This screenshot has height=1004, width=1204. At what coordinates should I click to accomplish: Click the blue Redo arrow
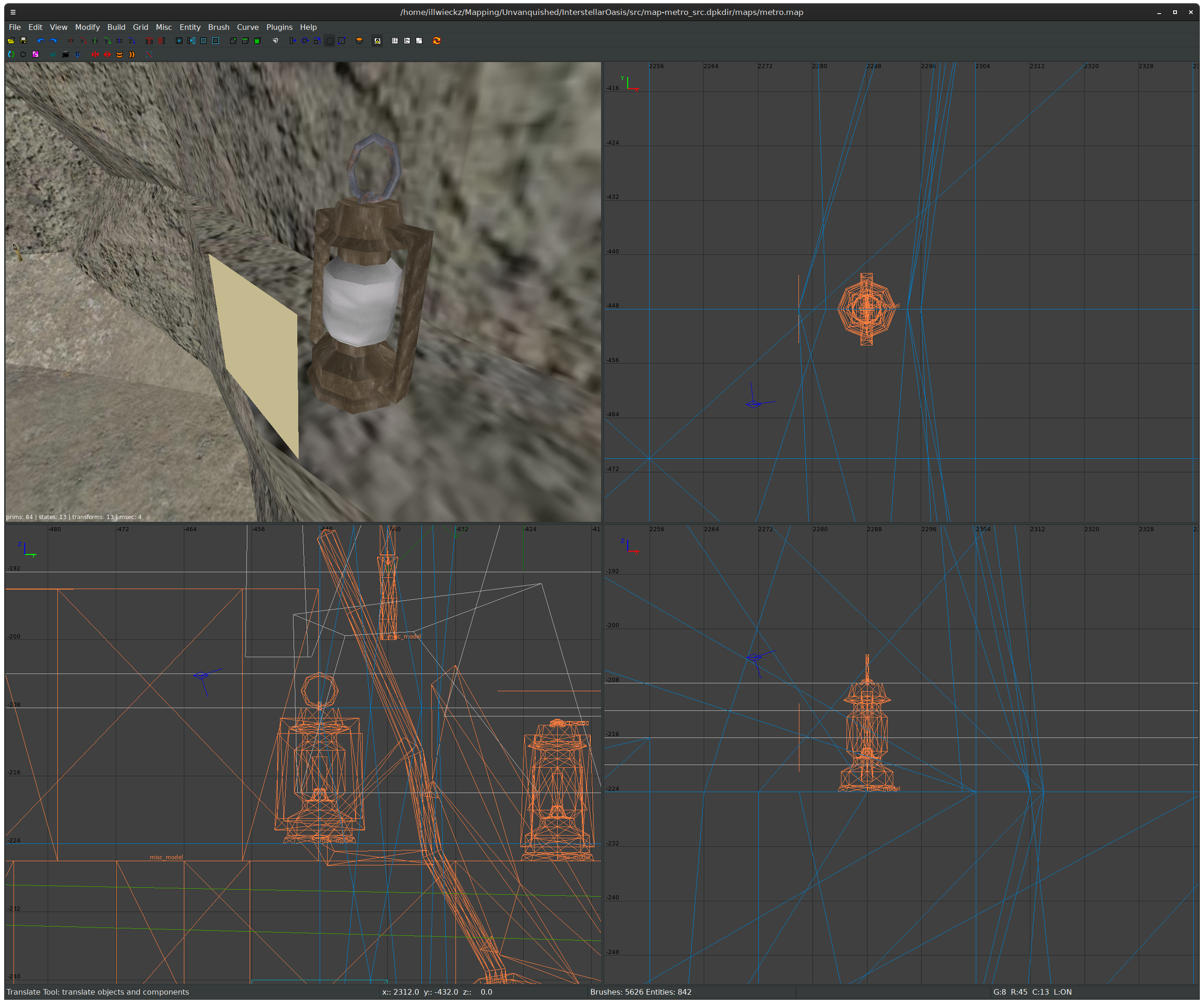(53, 41)
